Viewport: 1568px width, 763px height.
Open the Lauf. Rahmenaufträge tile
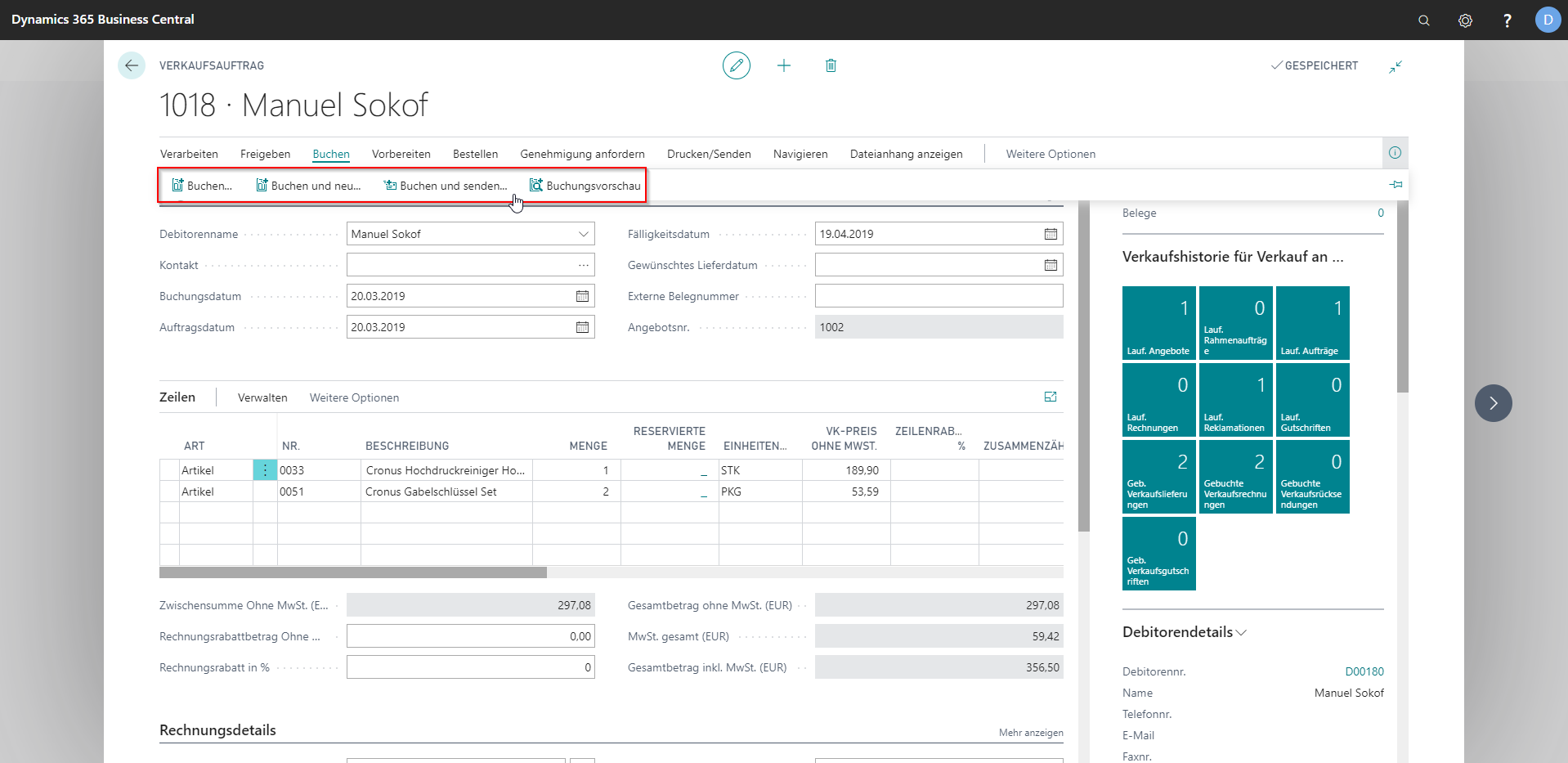click(1236, 323)
